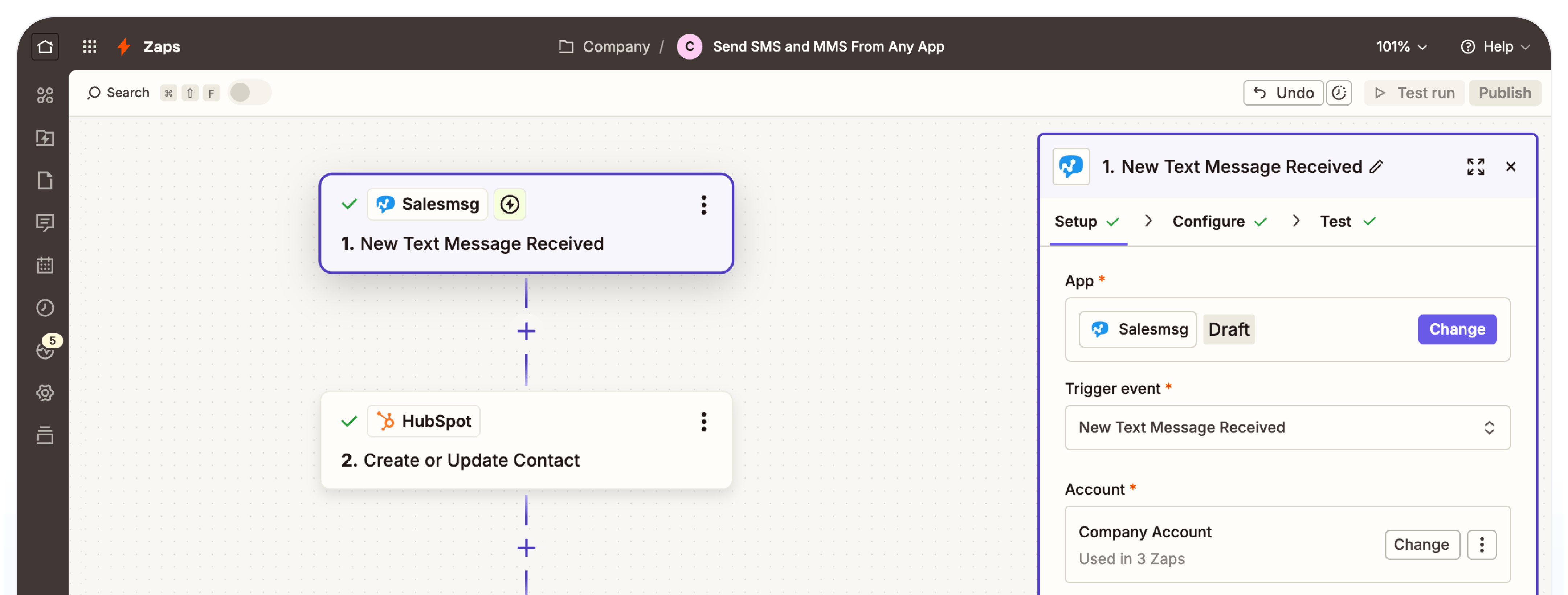Select the HubSpot Create or Update Contact step
This screenshot has width=1568, height=595.
526,440
